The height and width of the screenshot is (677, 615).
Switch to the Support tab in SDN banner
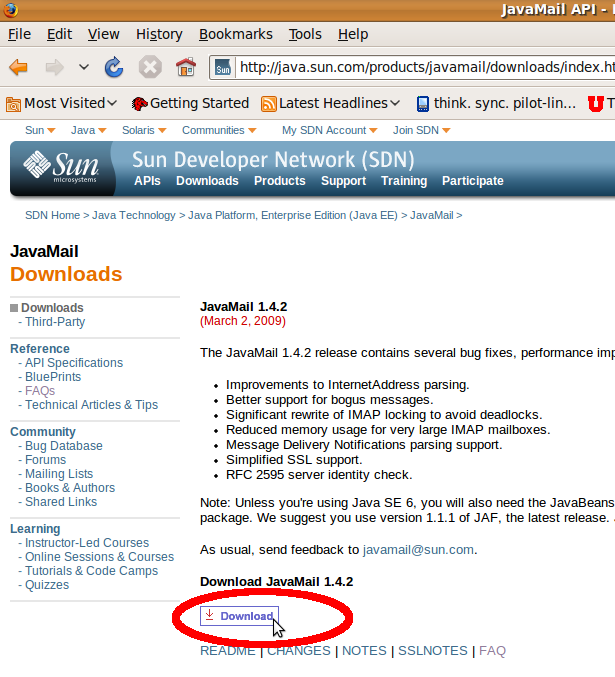point(343,181)
